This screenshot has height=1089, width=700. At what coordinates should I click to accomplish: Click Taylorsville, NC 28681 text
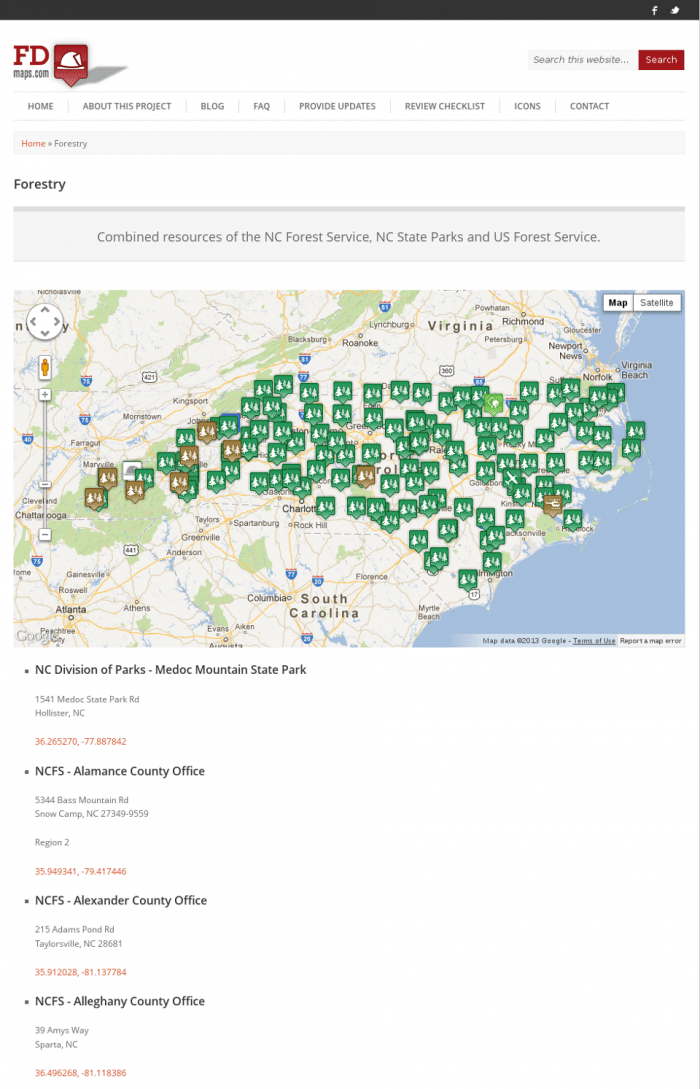[78, 944]
